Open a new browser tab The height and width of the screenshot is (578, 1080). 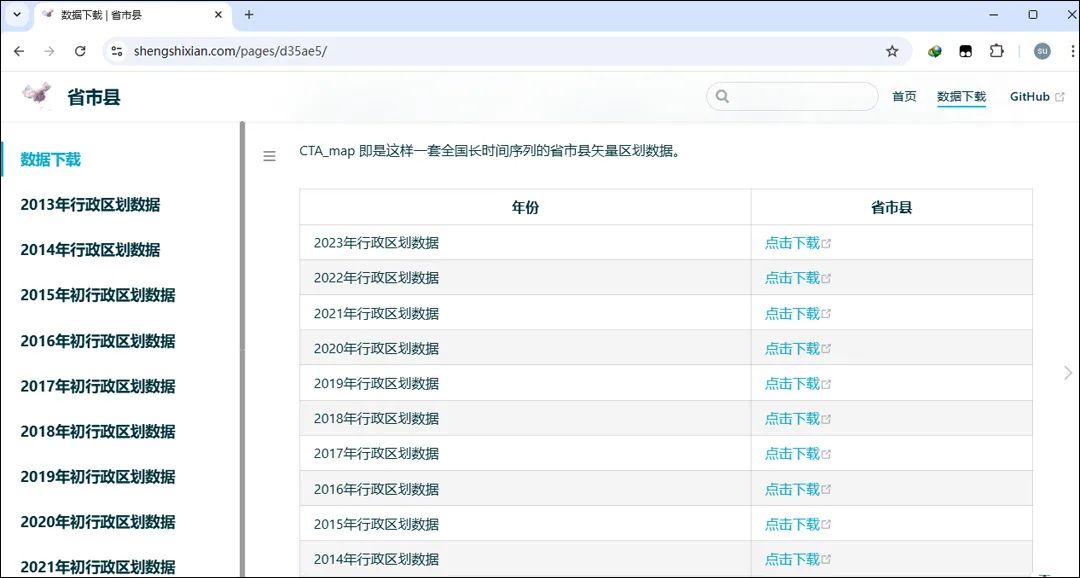coord(249,14)
